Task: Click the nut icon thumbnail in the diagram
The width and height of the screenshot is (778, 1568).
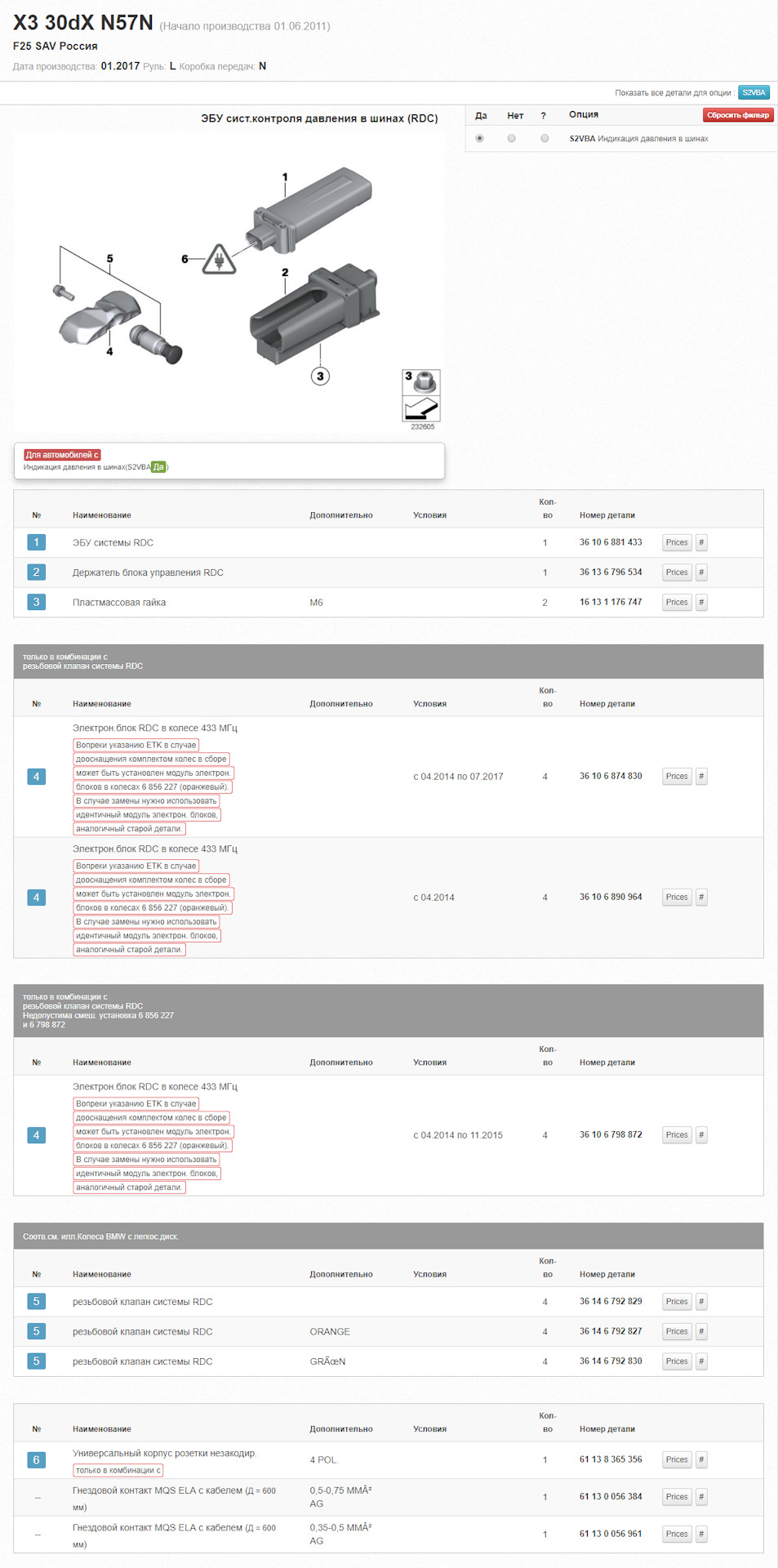Action: [x=422, y=382]
